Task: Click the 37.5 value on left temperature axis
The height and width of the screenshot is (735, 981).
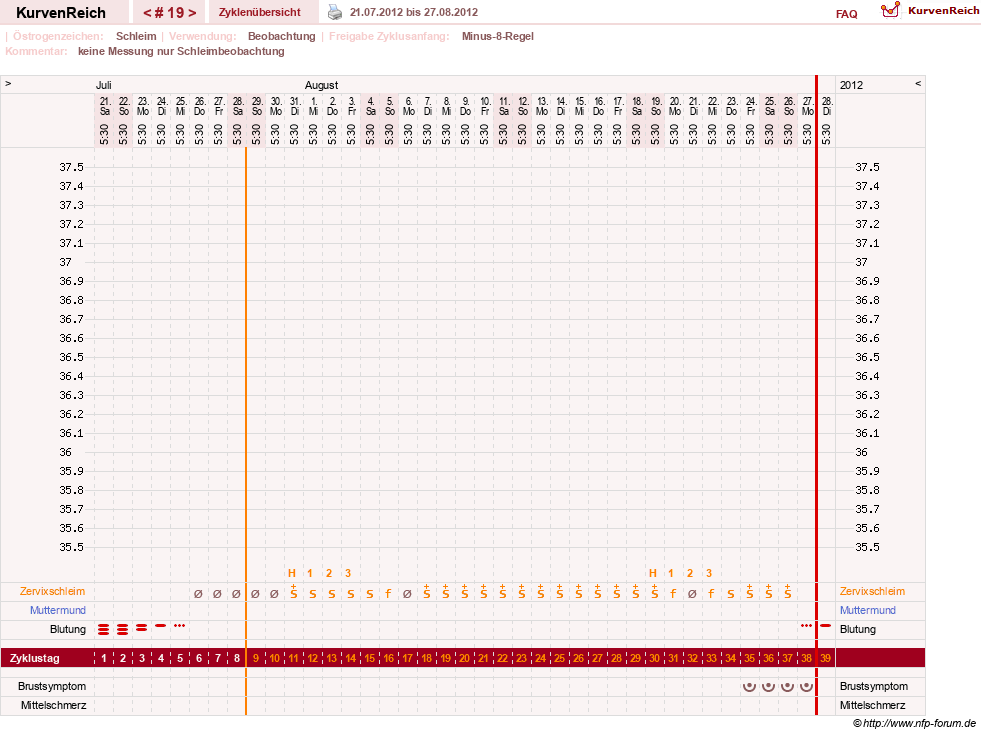Action: point(71,167)
